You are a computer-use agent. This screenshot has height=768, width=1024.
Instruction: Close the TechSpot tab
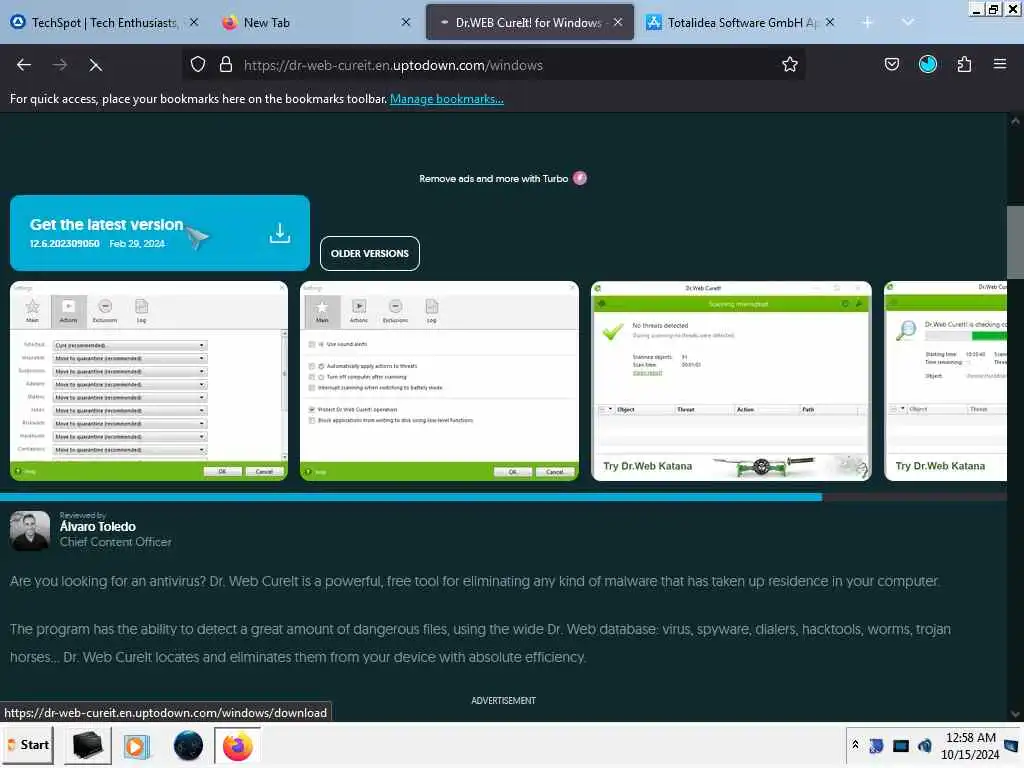194,22
